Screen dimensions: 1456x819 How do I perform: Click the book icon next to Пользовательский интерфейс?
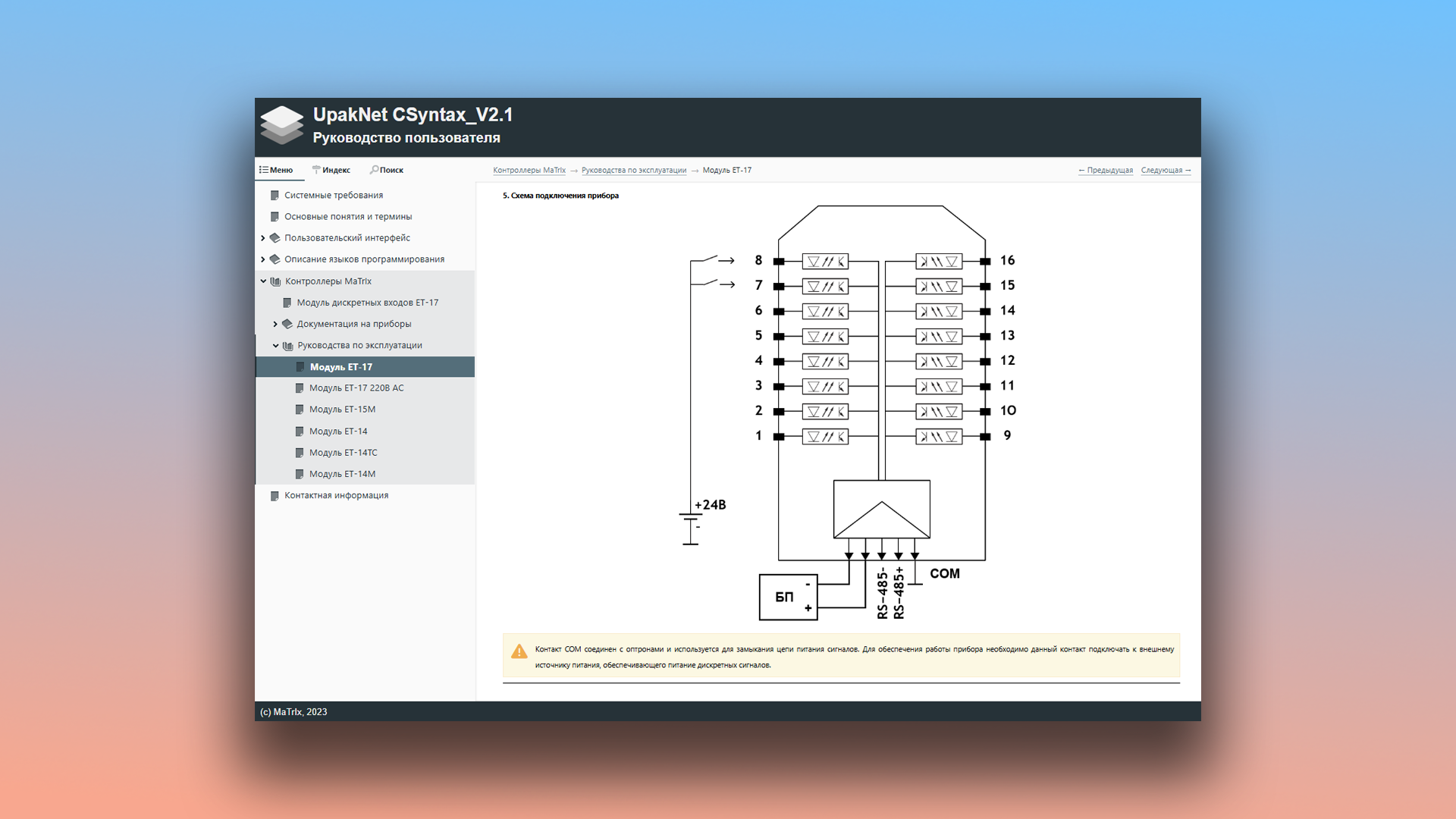coord(275,238)
